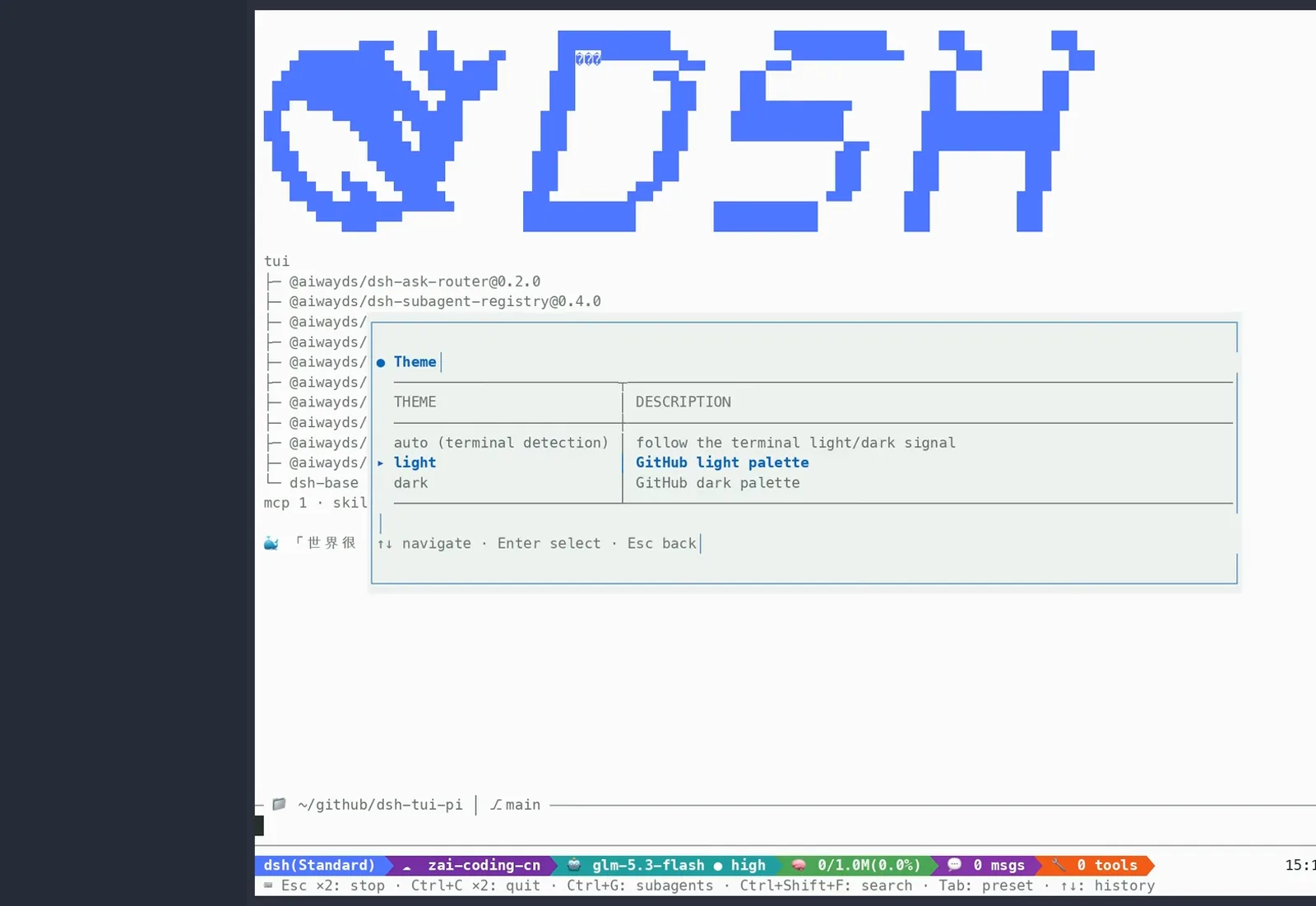Select the dark theme row

pos(804,483)
